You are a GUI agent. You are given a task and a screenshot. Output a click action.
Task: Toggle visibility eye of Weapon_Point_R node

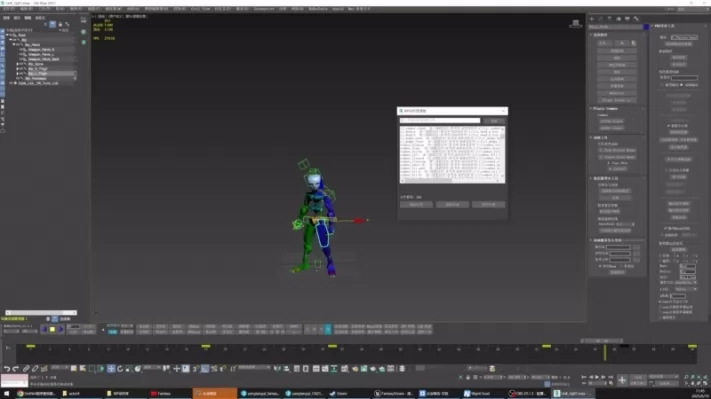click(22, 49)
